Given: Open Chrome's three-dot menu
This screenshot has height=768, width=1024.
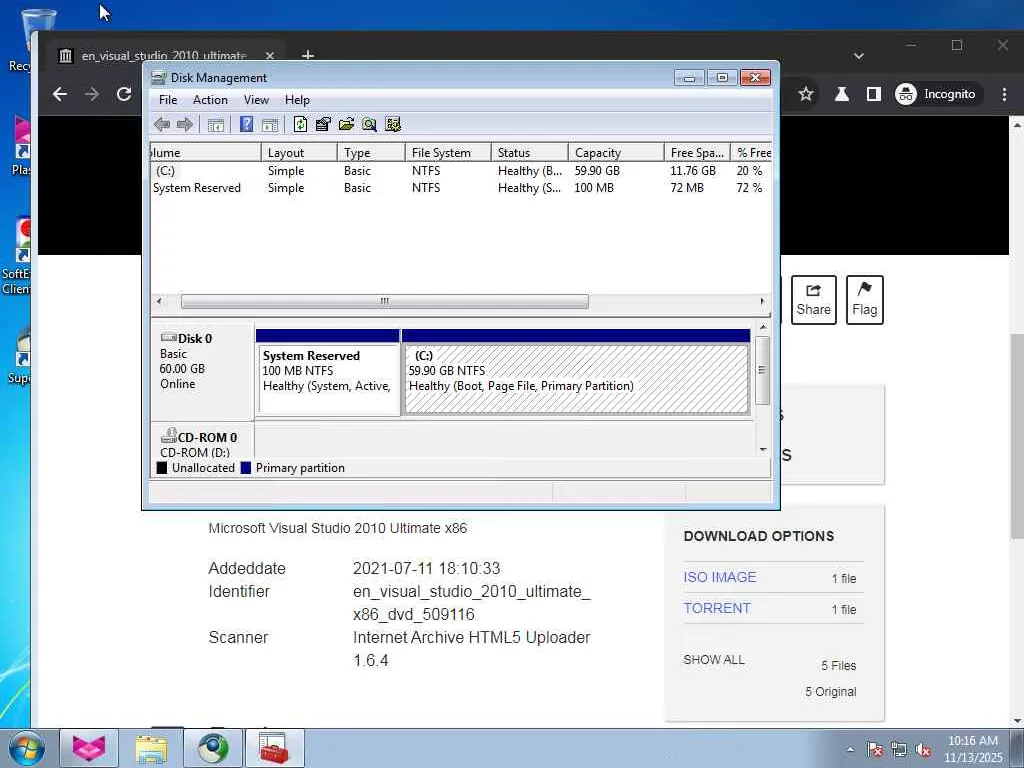Looking at the screenshot, I should click(1004, 94).
